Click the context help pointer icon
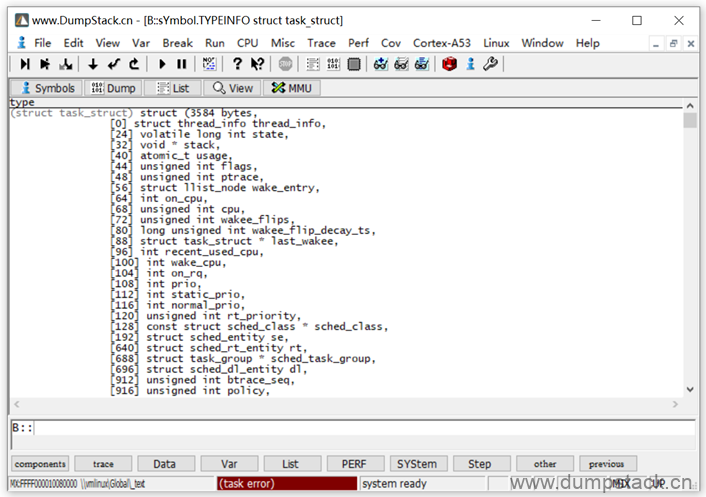 [257, 64]
